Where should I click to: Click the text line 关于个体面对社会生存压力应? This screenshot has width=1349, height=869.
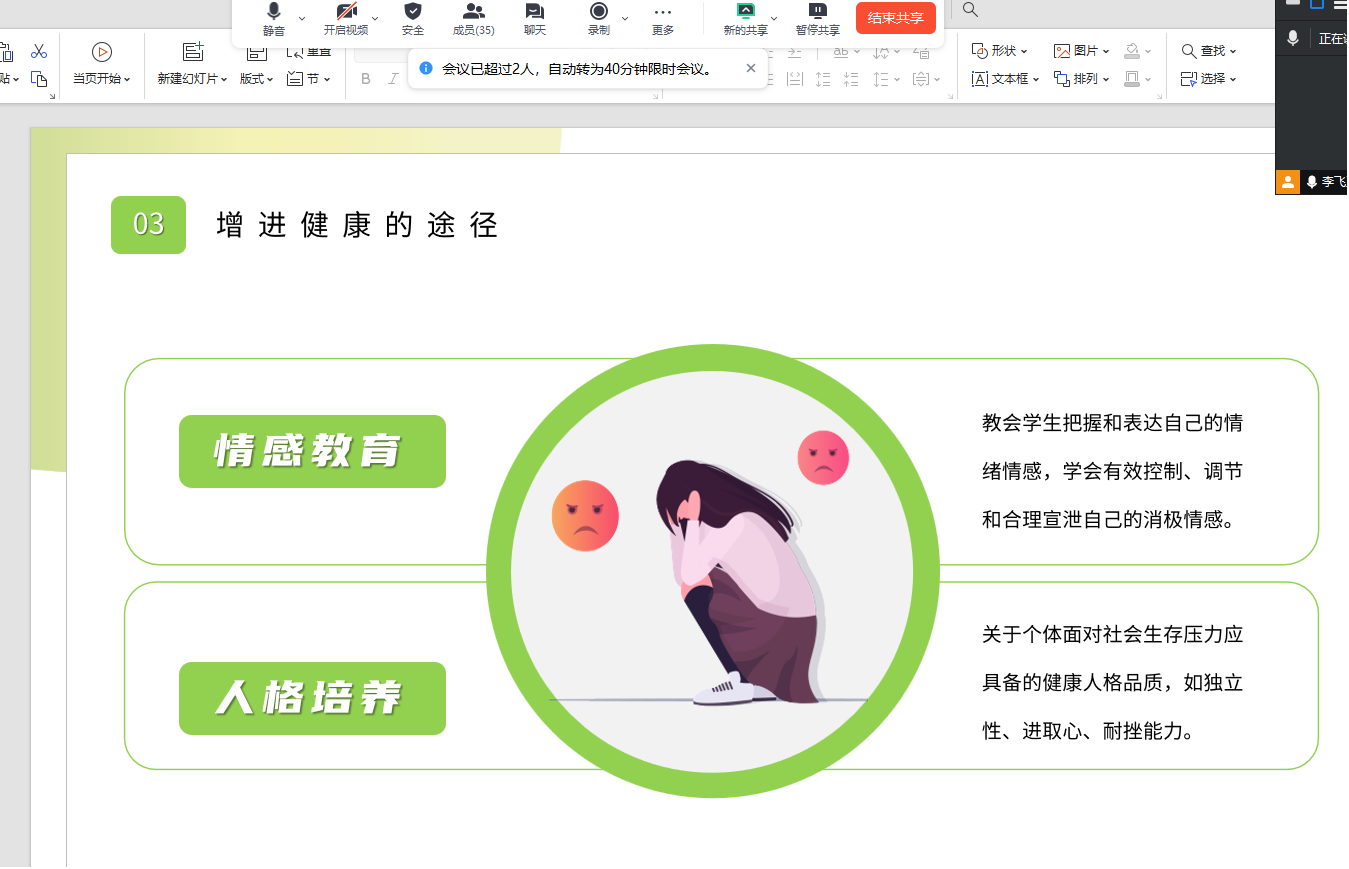[1112, 634]
